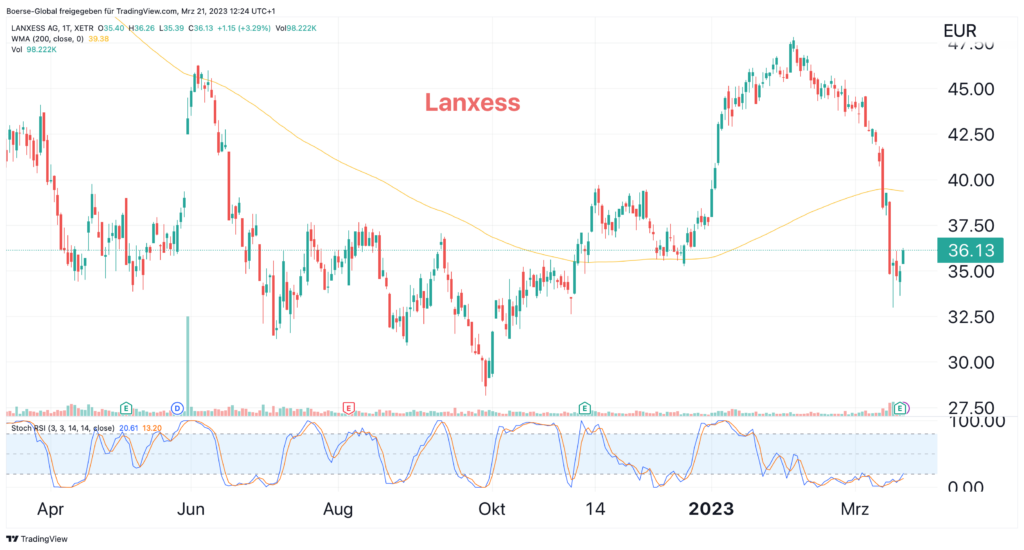Click the Mrz time axis label
This screenshot has height=550, width=1024.
(x=854, y=510)
